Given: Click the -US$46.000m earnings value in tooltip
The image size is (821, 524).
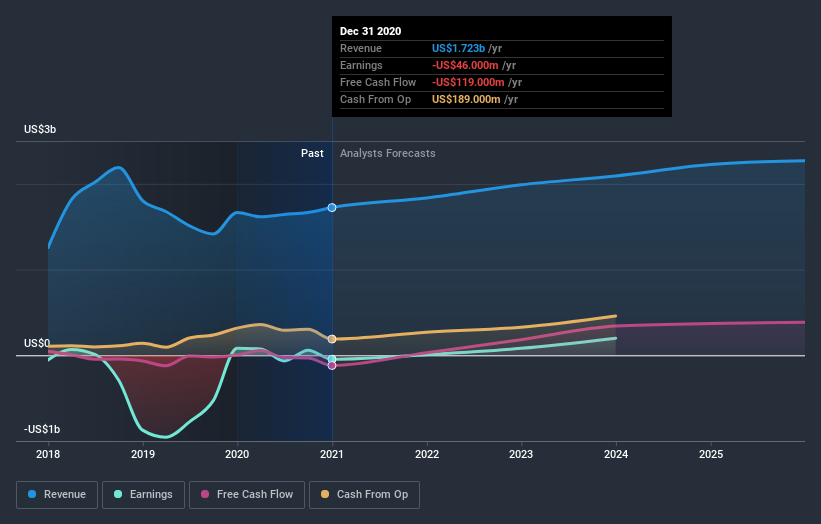Looking at the screenshot, I should pos(465,65).
